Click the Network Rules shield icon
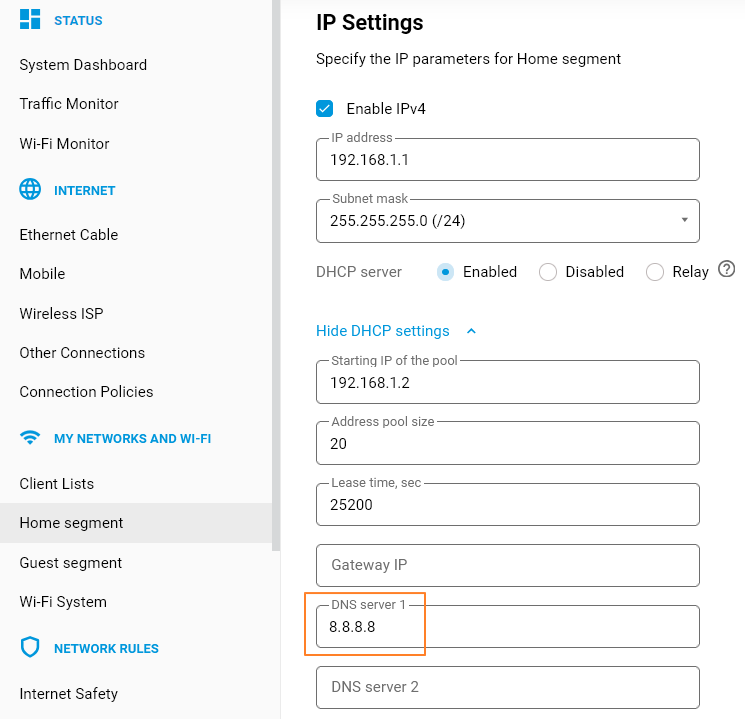This screenshot has height=719, width=745. tap(31, 648)
